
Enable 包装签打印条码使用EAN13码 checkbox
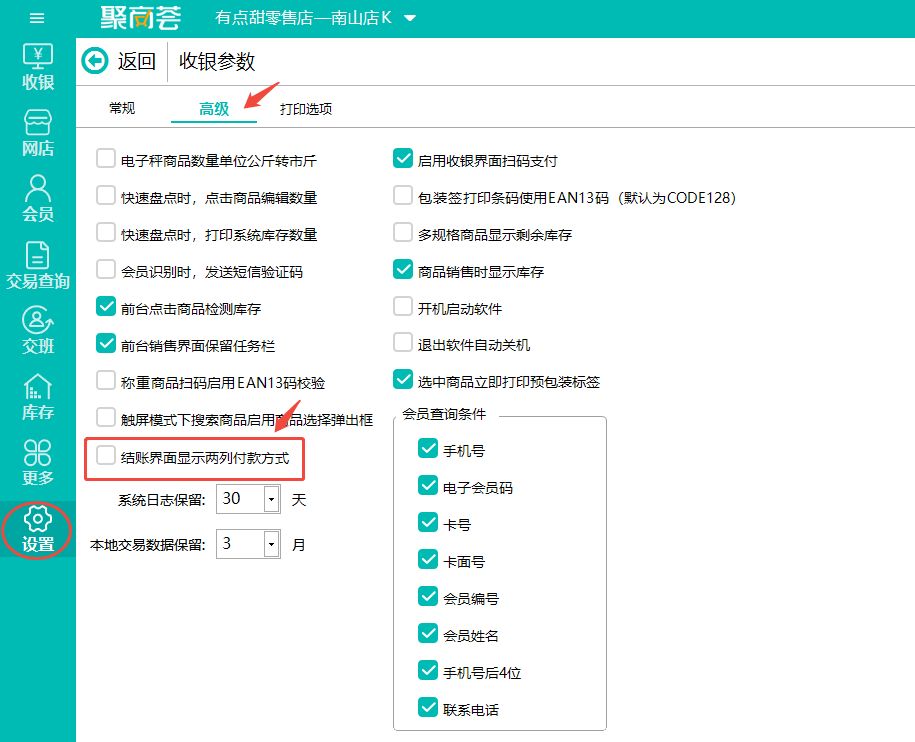(x=403, y=195)
